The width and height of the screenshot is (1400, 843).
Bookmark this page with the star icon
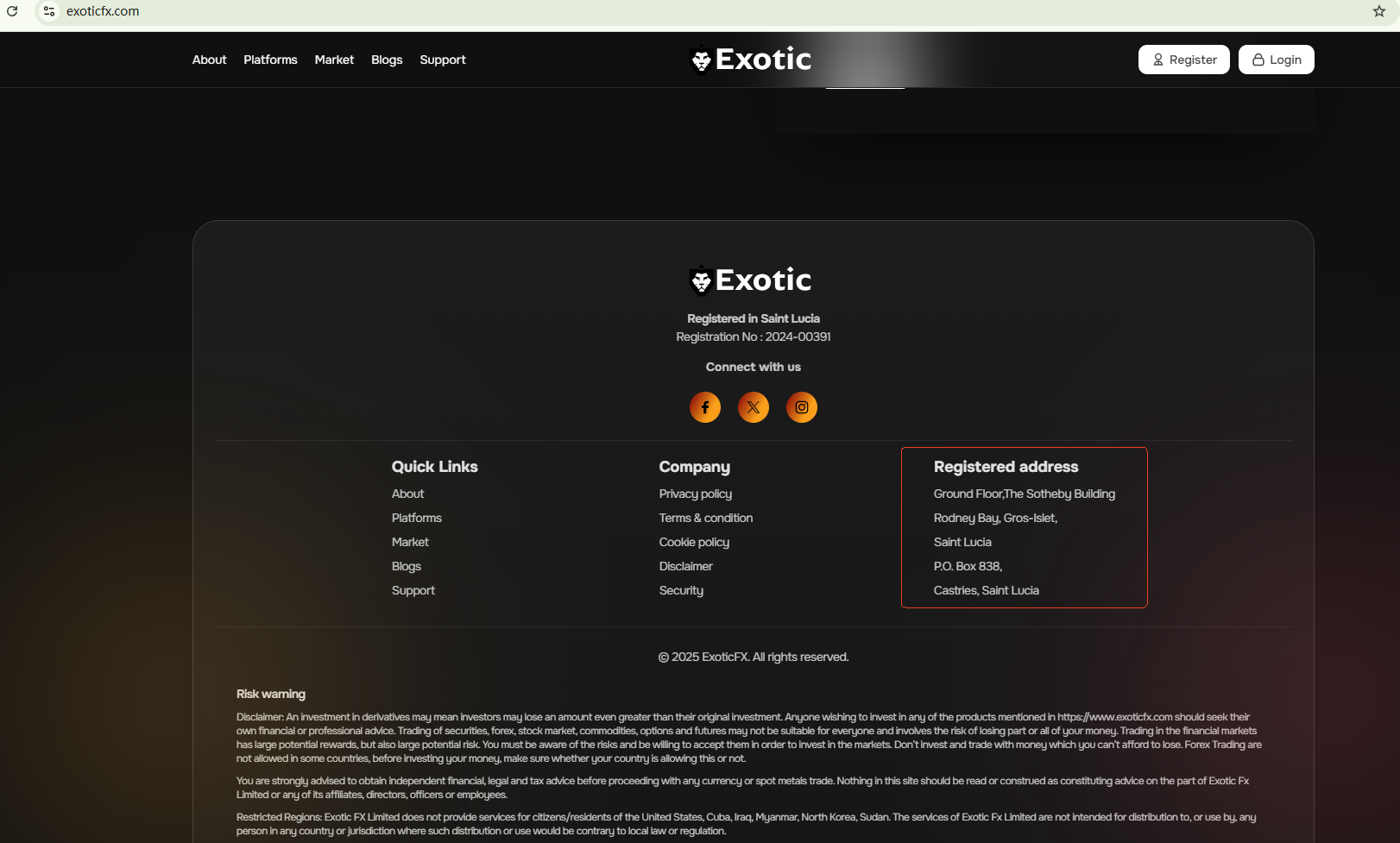coord(1379,11)
